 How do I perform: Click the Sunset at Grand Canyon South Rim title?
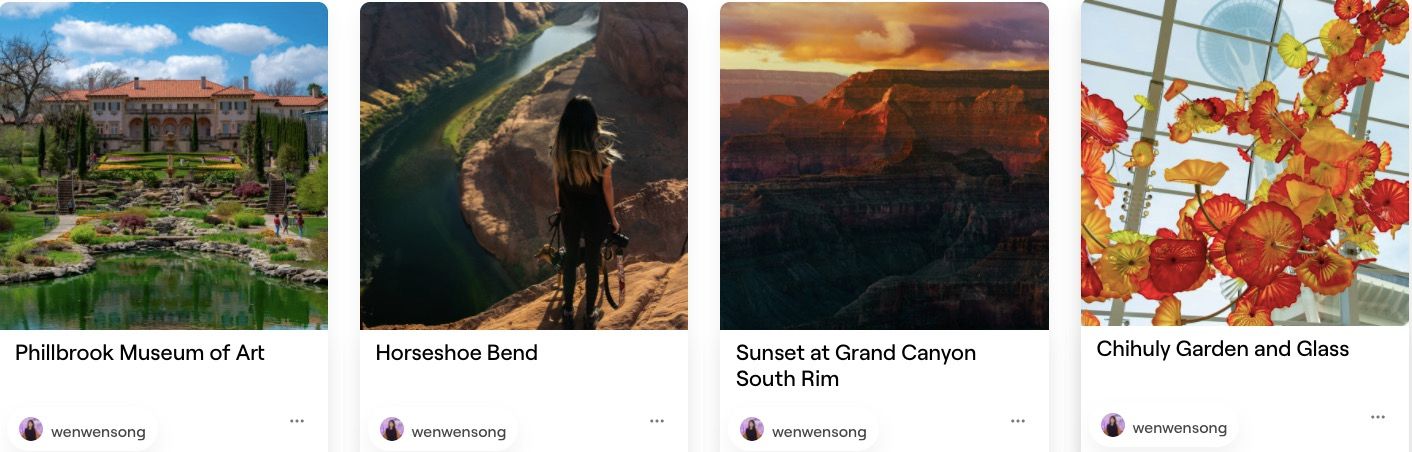[x=856, y=366]
